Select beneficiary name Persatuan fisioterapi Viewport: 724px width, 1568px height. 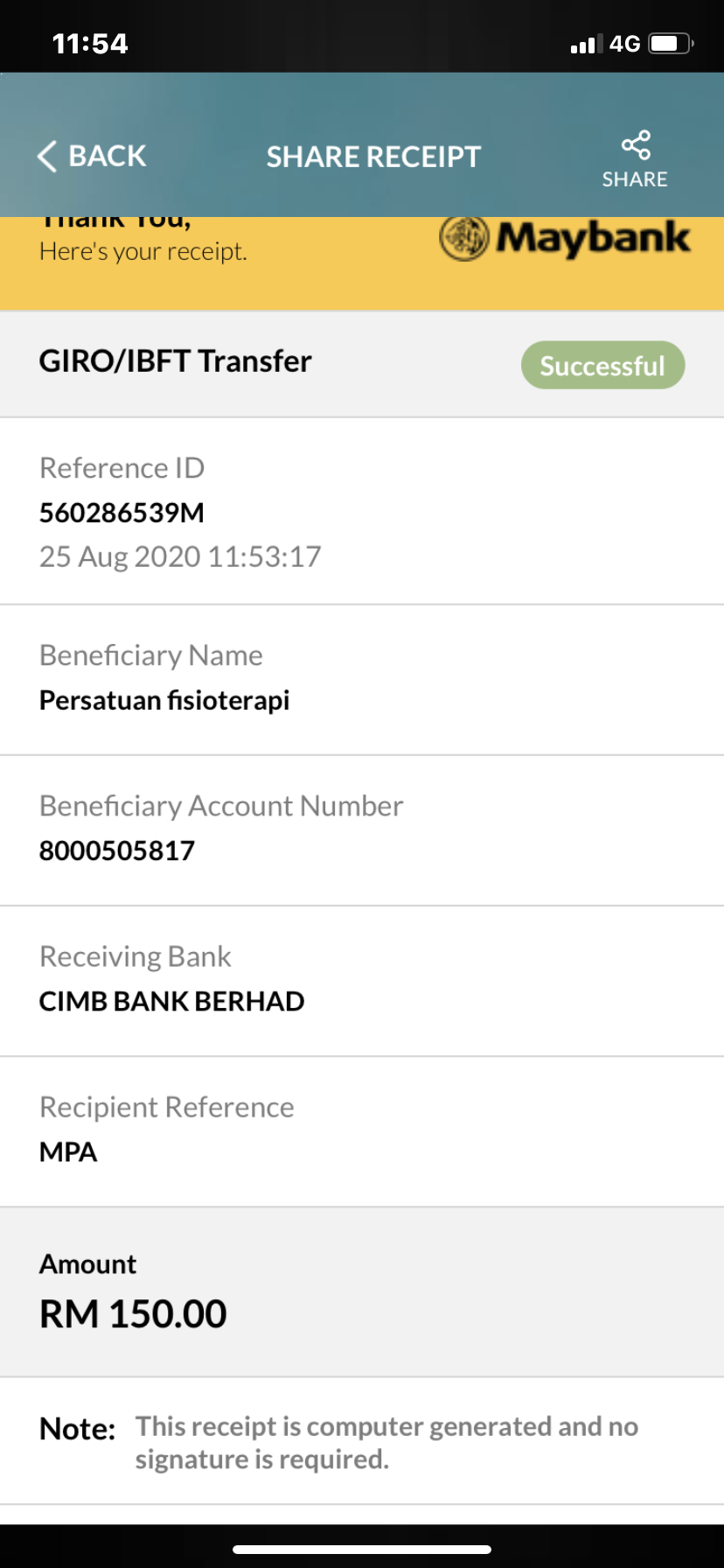164,700
